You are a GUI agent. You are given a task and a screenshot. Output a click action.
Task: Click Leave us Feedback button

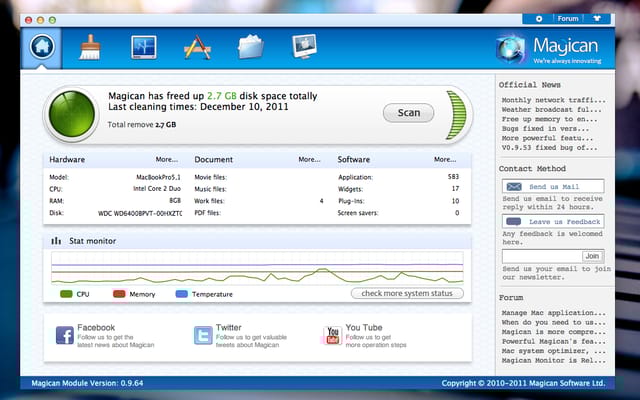pyautogui.click(x=553, y=222)
